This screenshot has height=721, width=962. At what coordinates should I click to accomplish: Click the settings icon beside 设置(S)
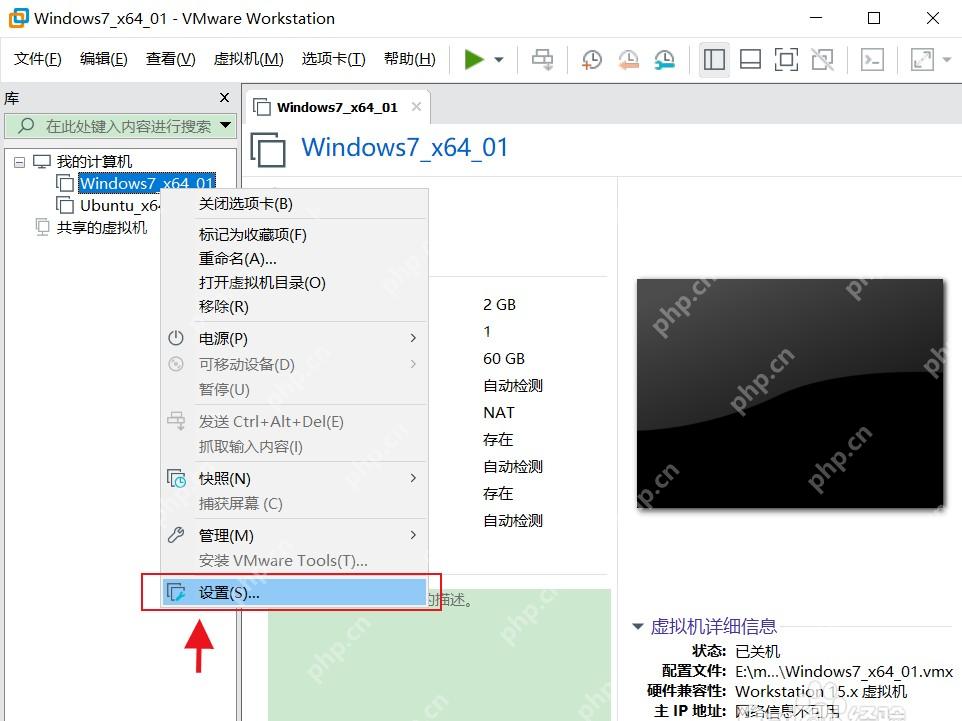(176, 592)
